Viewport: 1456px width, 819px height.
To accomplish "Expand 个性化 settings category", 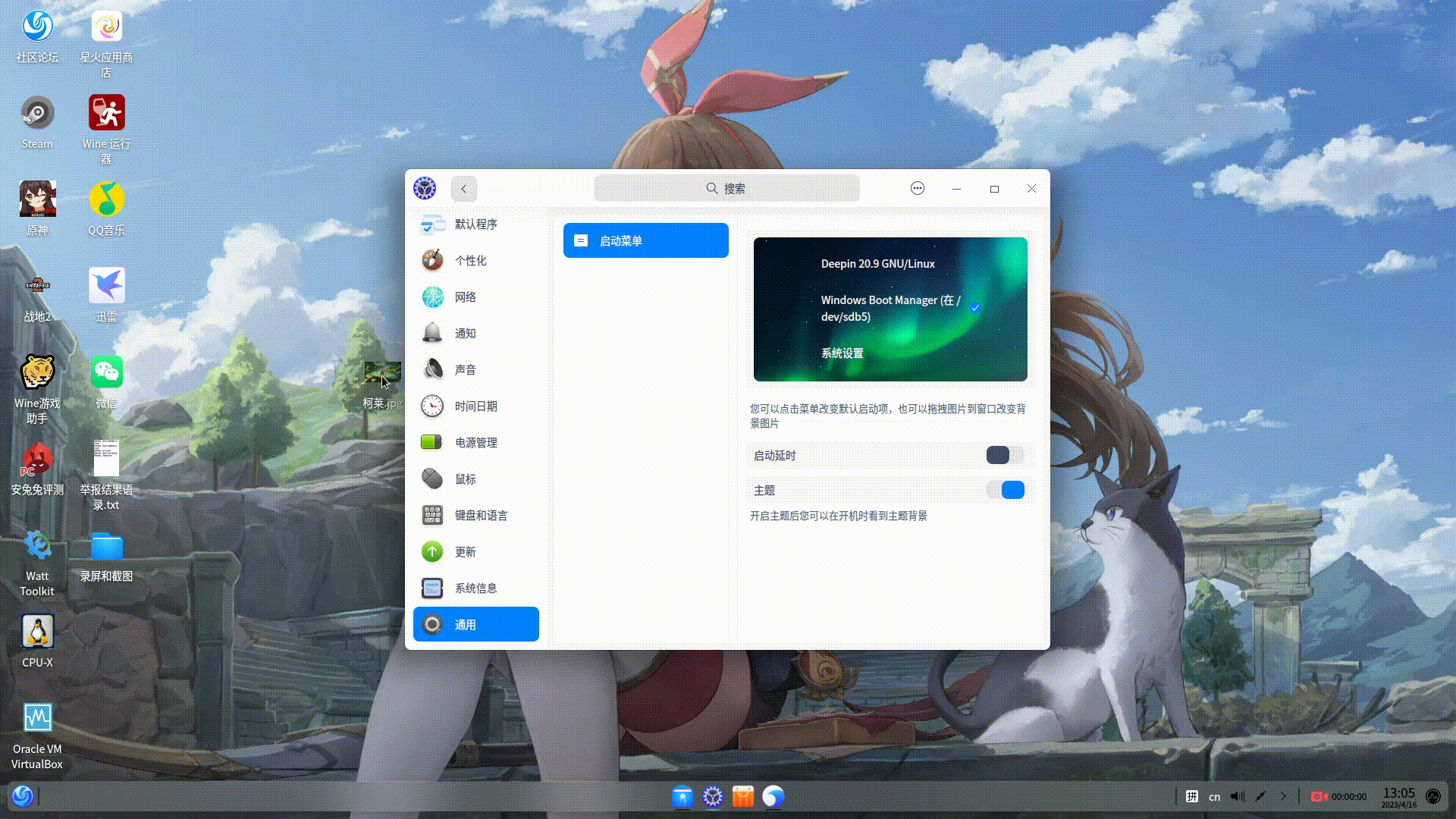I will click(470, 260).
